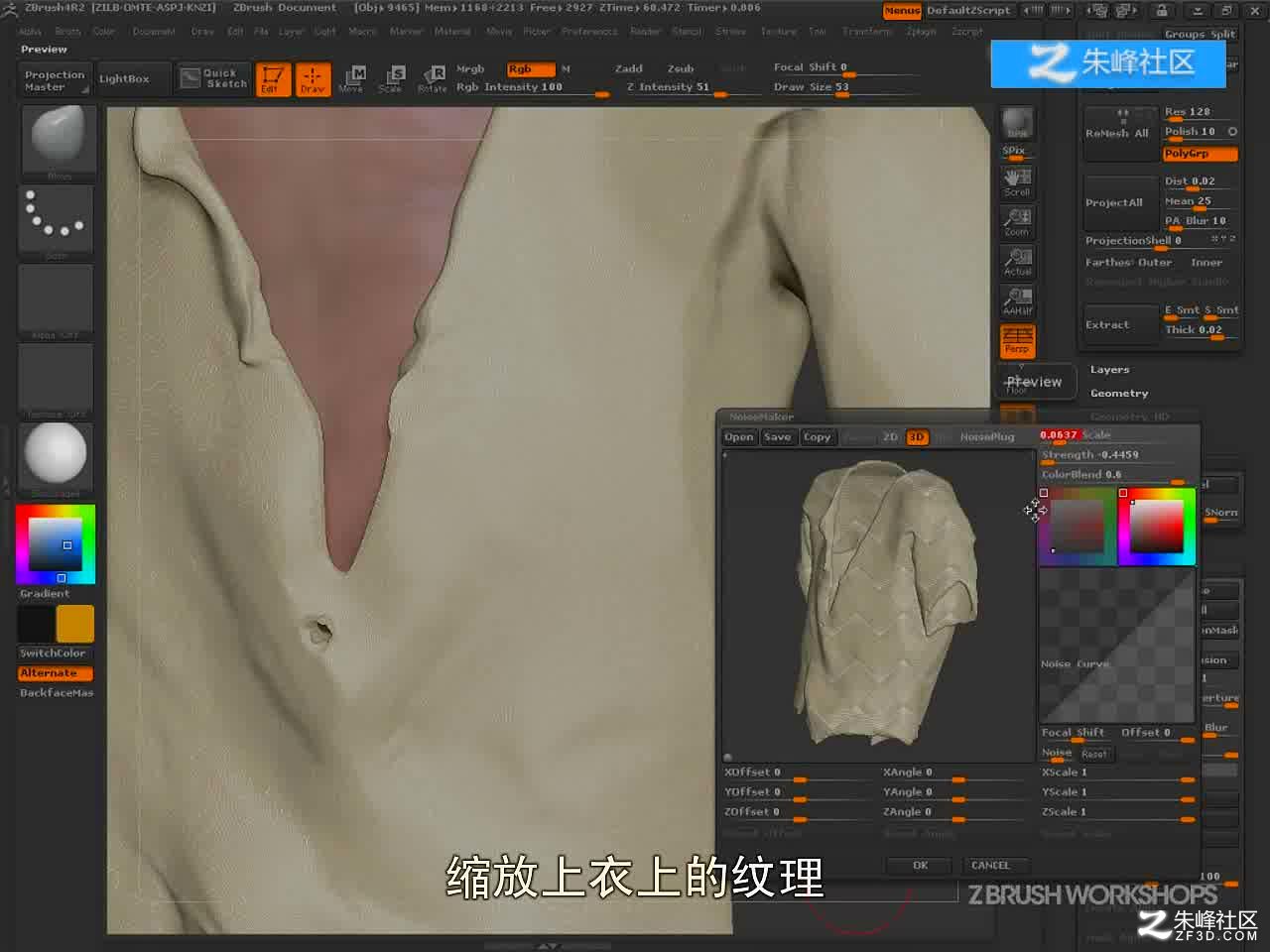Image resolution: width=1270 pixels, height=952 pixels.
Task: Click the lock icon in title bar
Action: pos(1161,10)
